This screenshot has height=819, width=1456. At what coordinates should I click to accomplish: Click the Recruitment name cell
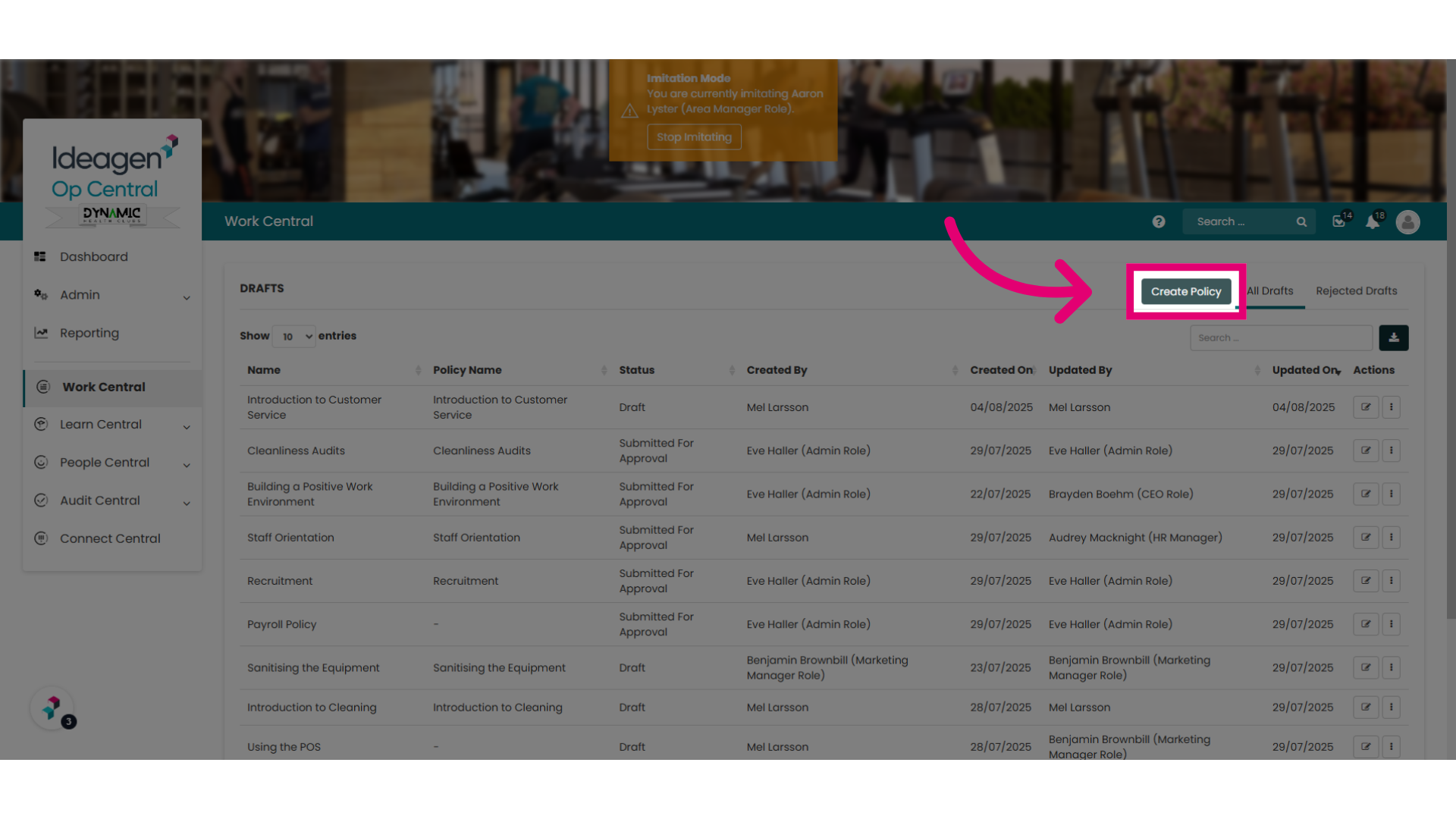[280, 581]
